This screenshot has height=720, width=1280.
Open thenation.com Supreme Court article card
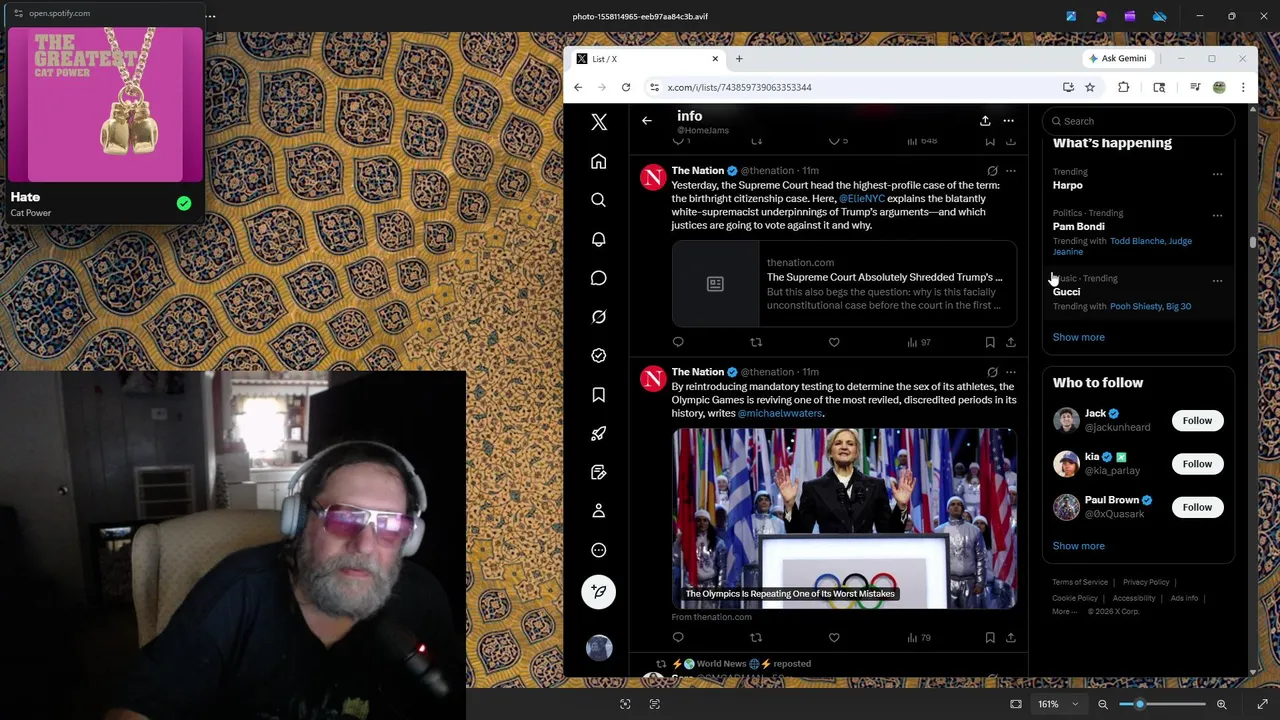845,284
